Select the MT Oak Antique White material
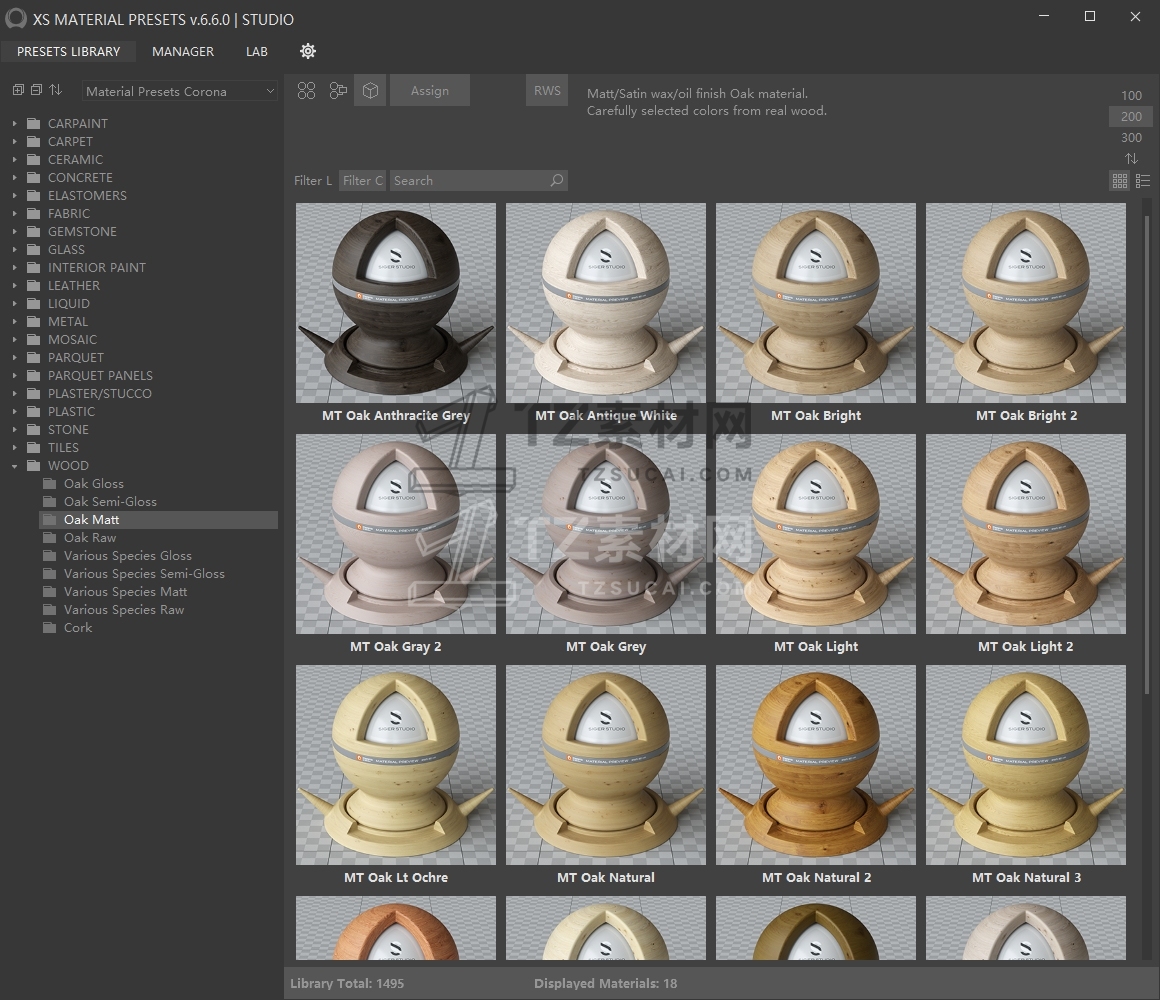The image size is (1160, 1000). click(606, 303)
